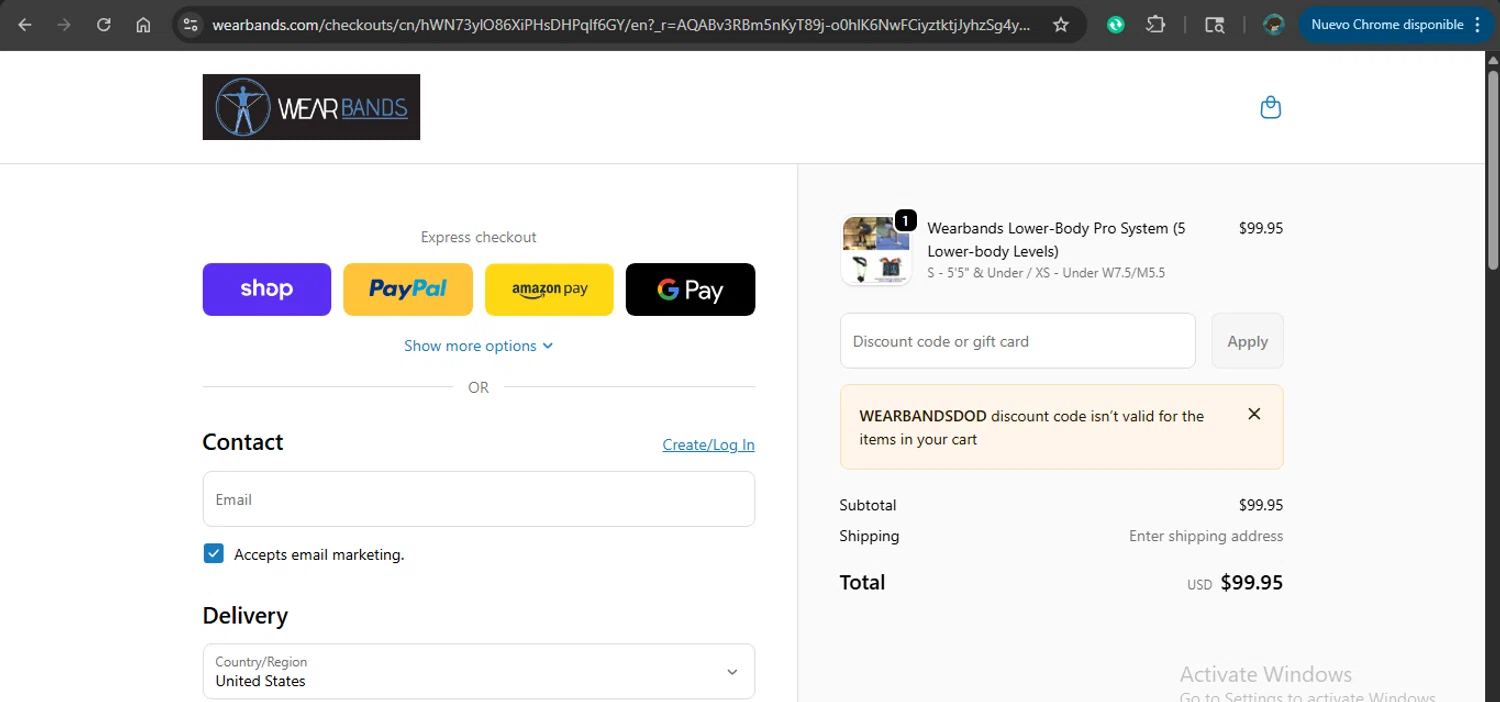Screen dimensions: 1500x702
Task: Uncheck Accepts email marketing checkbox
Action: [x=213, y=554]
